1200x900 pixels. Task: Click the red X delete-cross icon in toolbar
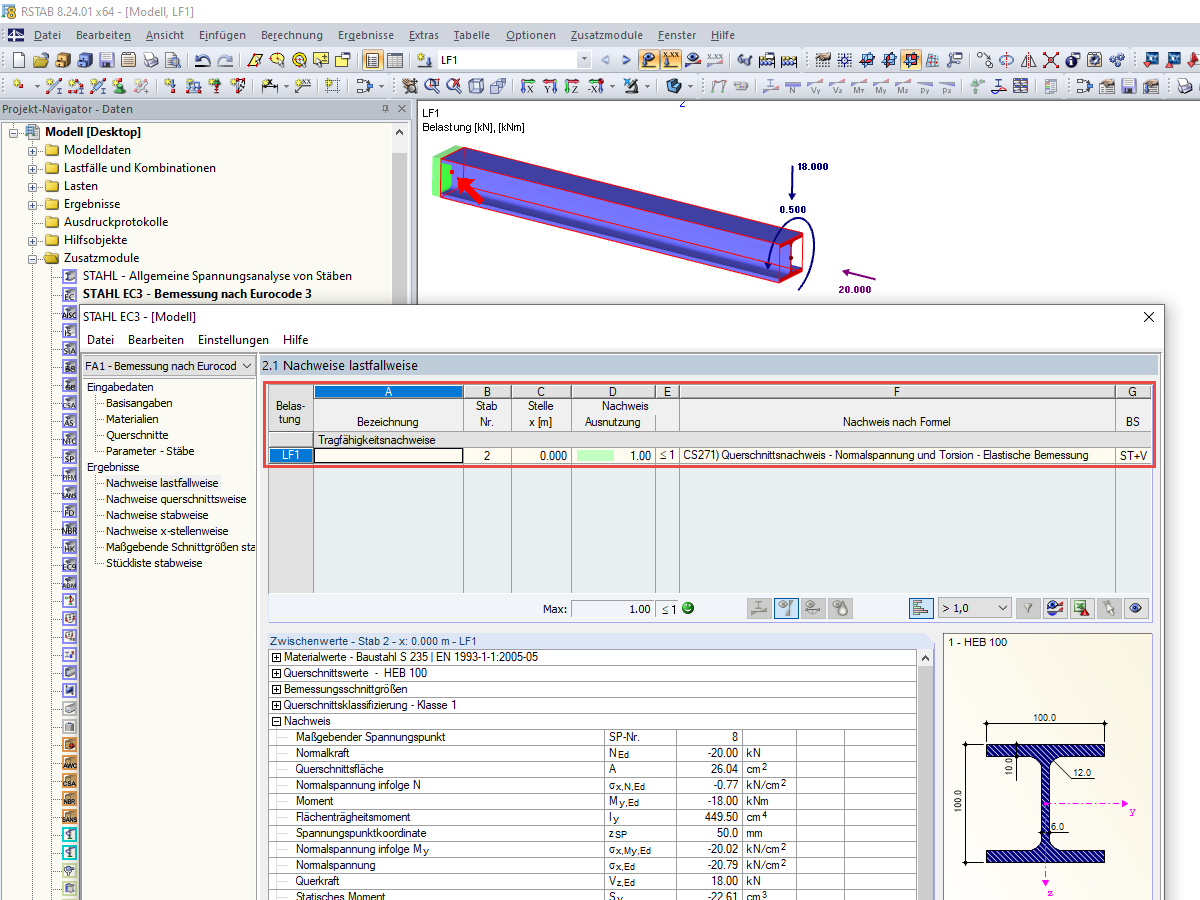(1051, 60)
